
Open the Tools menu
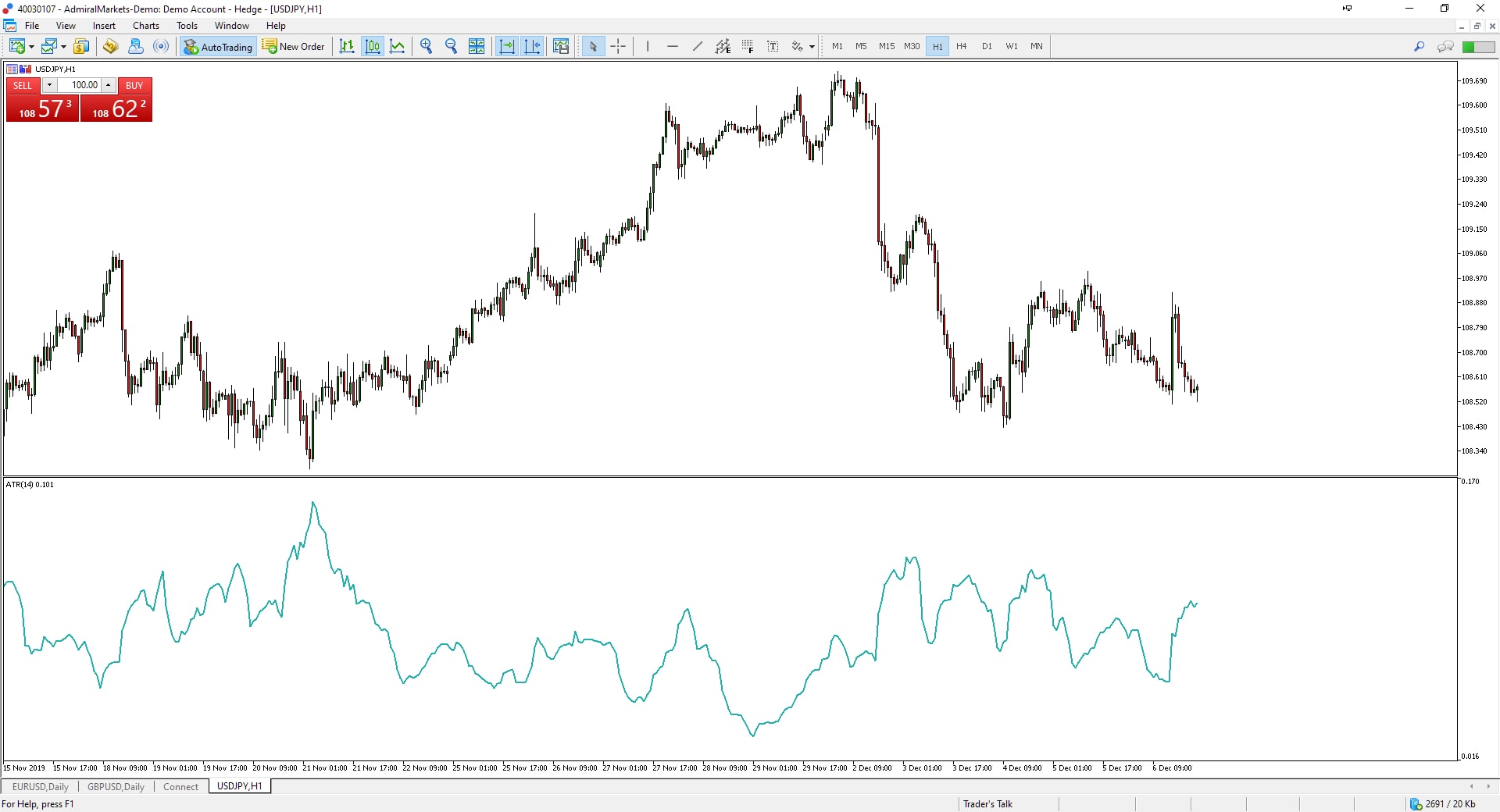click(187, 26)
